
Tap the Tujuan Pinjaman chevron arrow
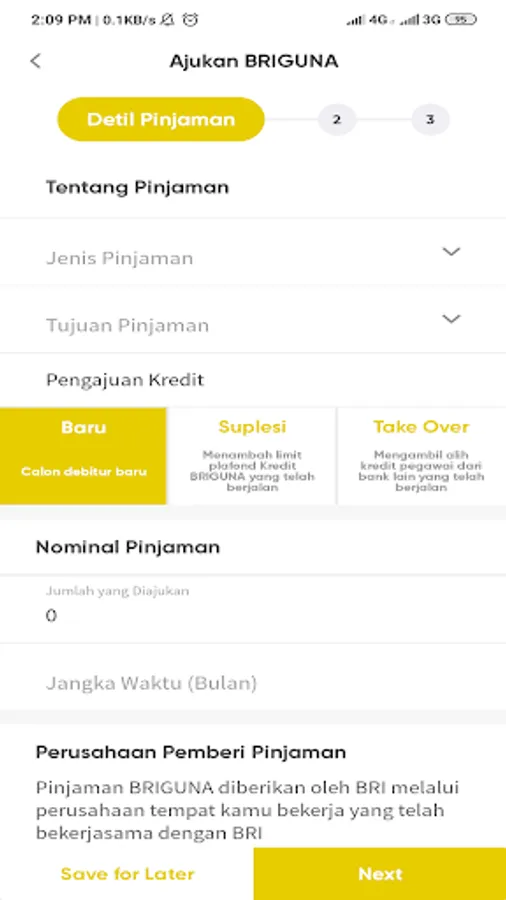click(x=451, y=319)
